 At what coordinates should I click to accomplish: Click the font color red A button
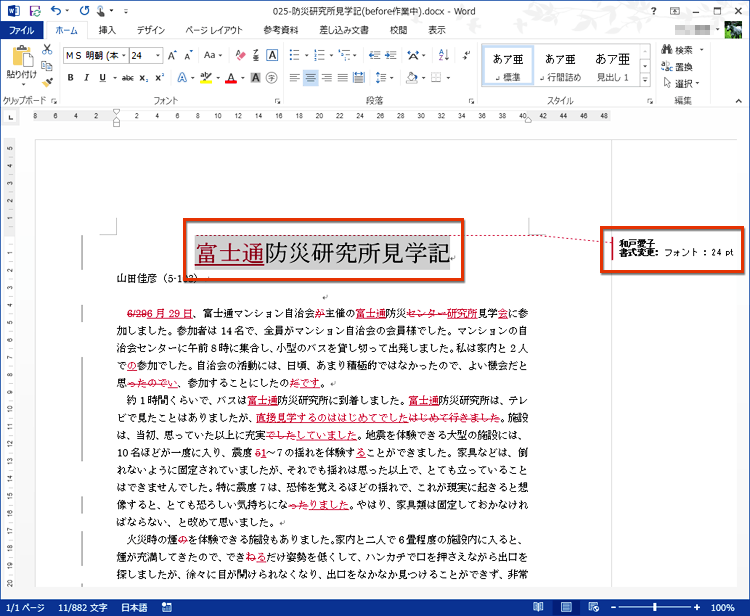click(232, 77)
